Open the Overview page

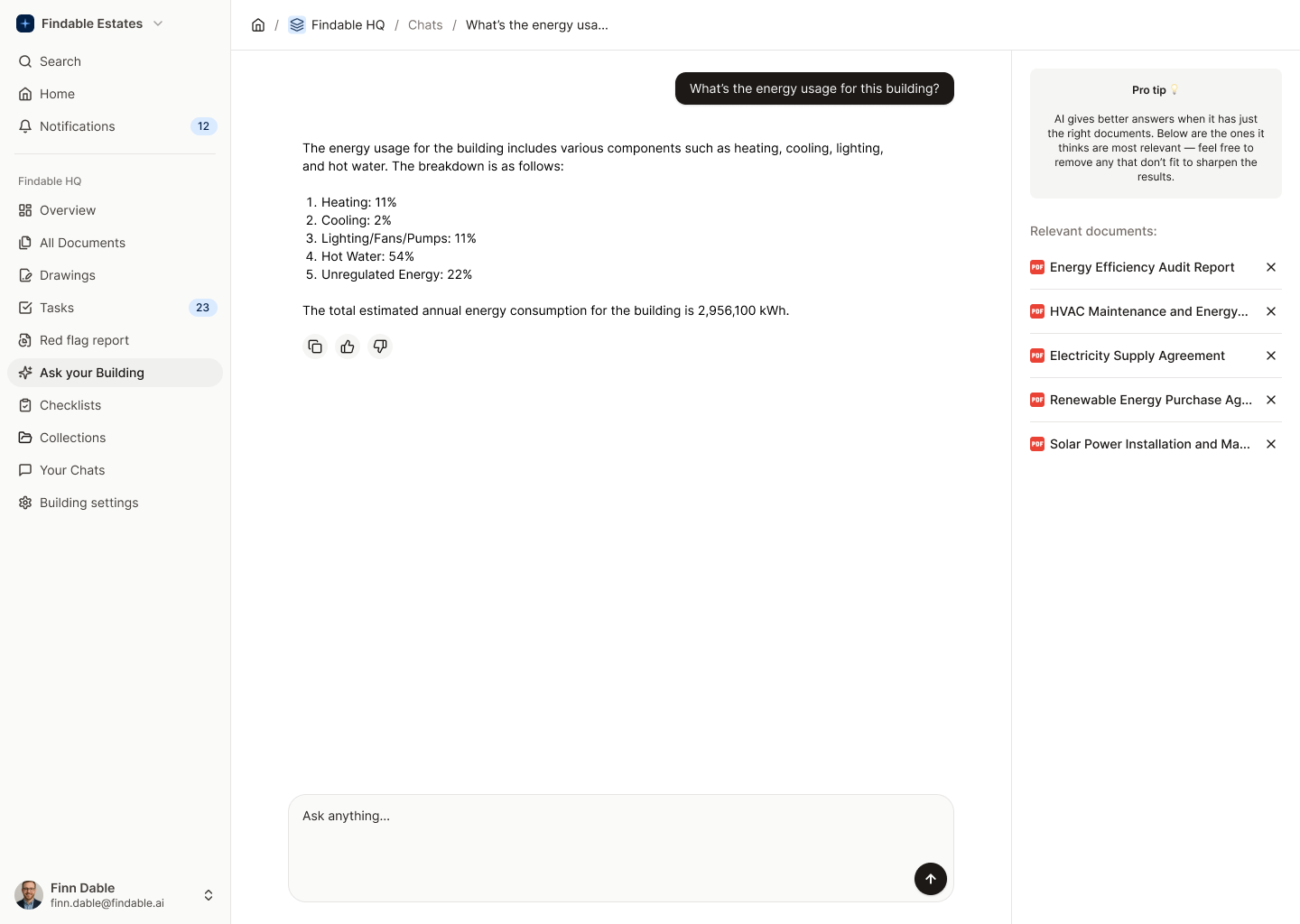click(x=115, y=210)
